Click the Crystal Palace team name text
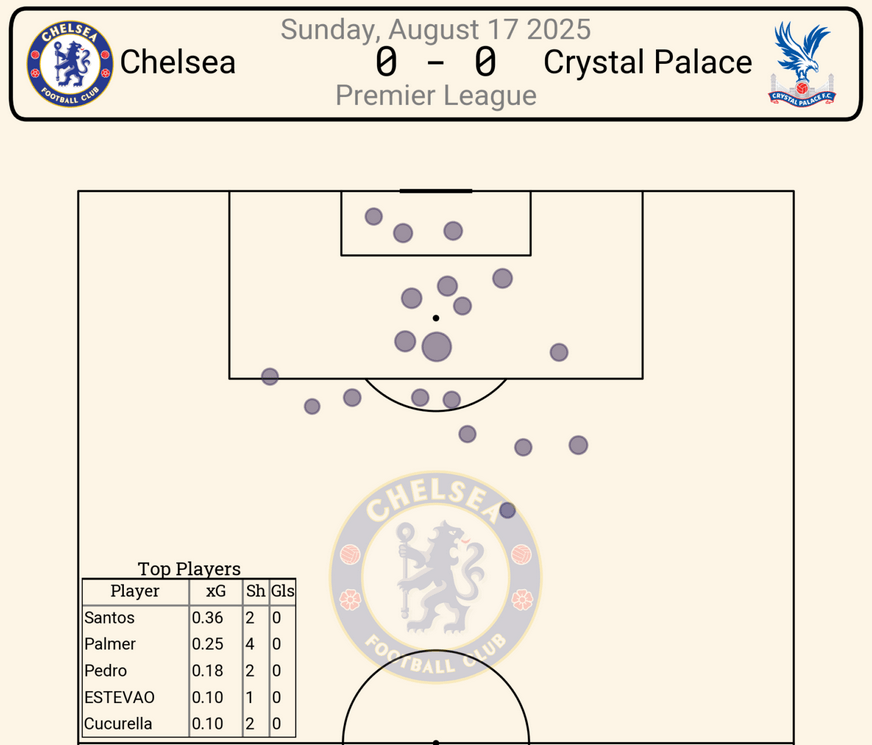Viewport: 872px width, 745px height. (647, 62)
